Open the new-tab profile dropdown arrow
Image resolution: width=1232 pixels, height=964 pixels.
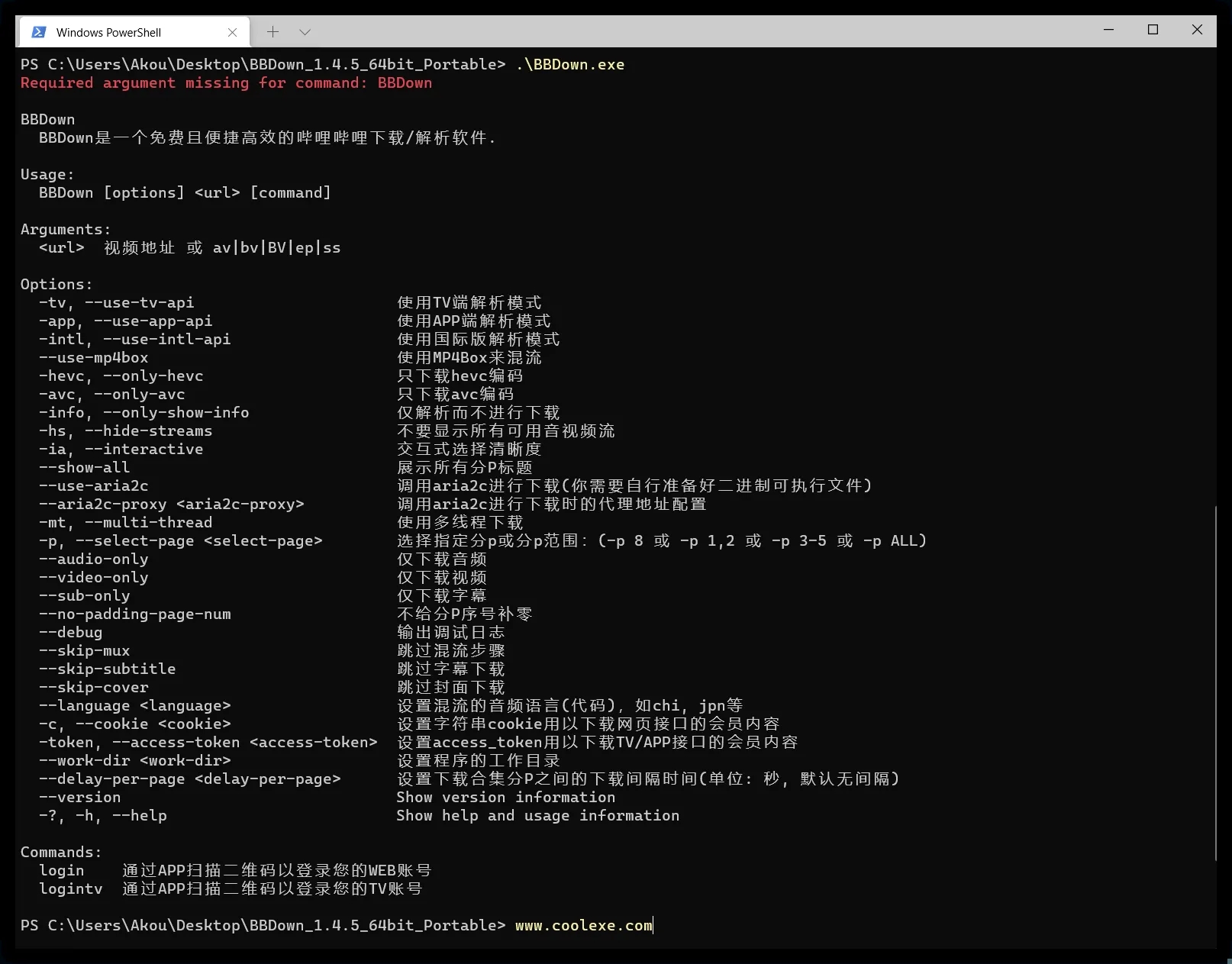click(x=305, y=32)
